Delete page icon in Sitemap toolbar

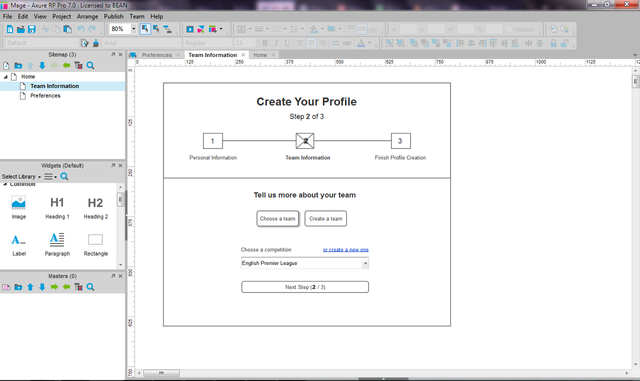pyautogui.click(x=78, y=65)
